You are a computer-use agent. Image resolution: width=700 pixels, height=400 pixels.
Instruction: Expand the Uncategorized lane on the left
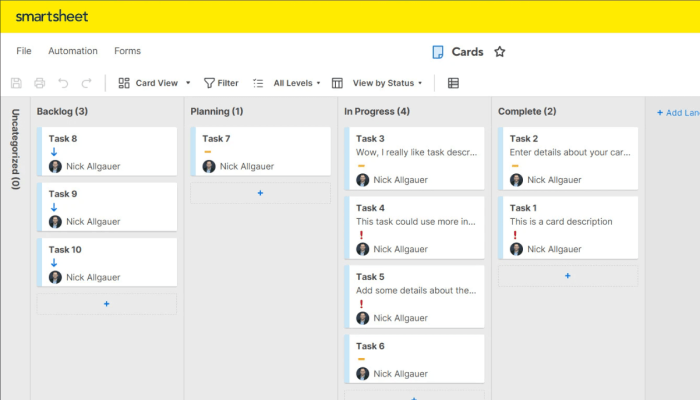pyautogui.click(x=15, y=150)
